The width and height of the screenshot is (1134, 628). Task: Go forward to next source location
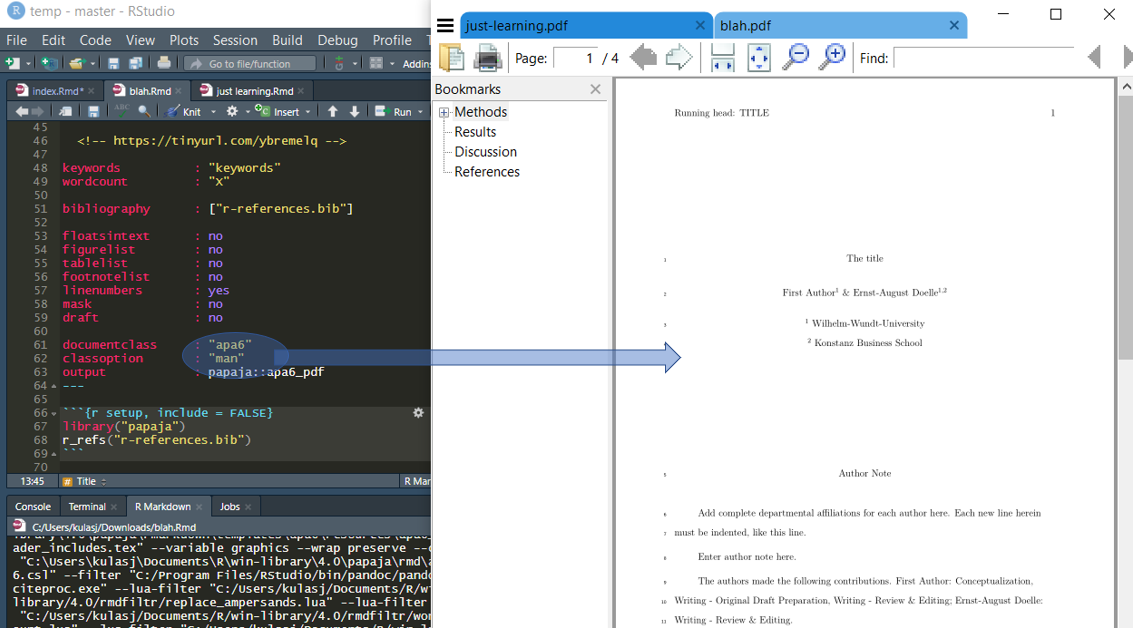click(x=38, y=111)
